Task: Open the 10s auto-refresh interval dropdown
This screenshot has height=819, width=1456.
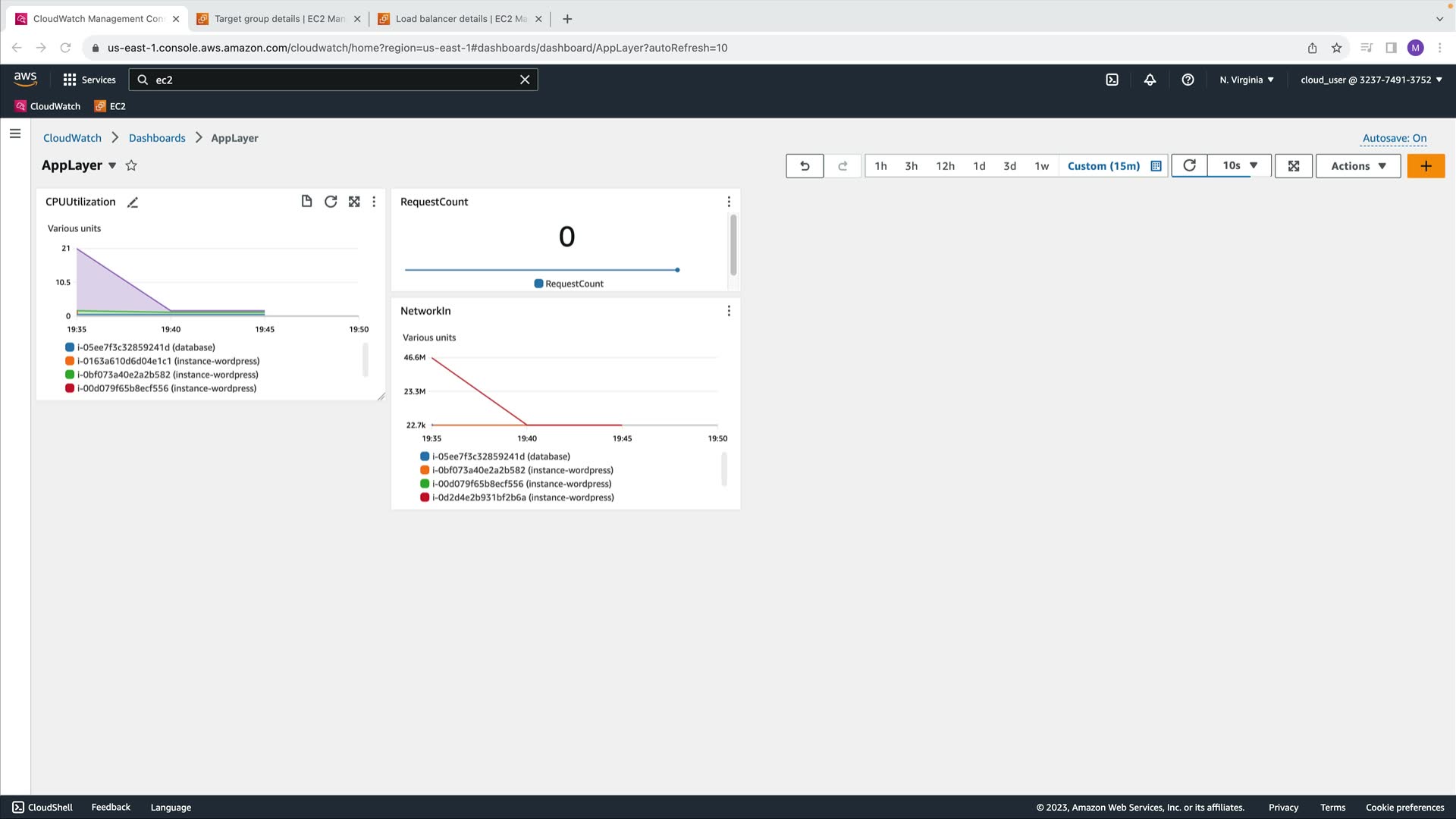Action: pyautogui.click(x=1241, y=165)
